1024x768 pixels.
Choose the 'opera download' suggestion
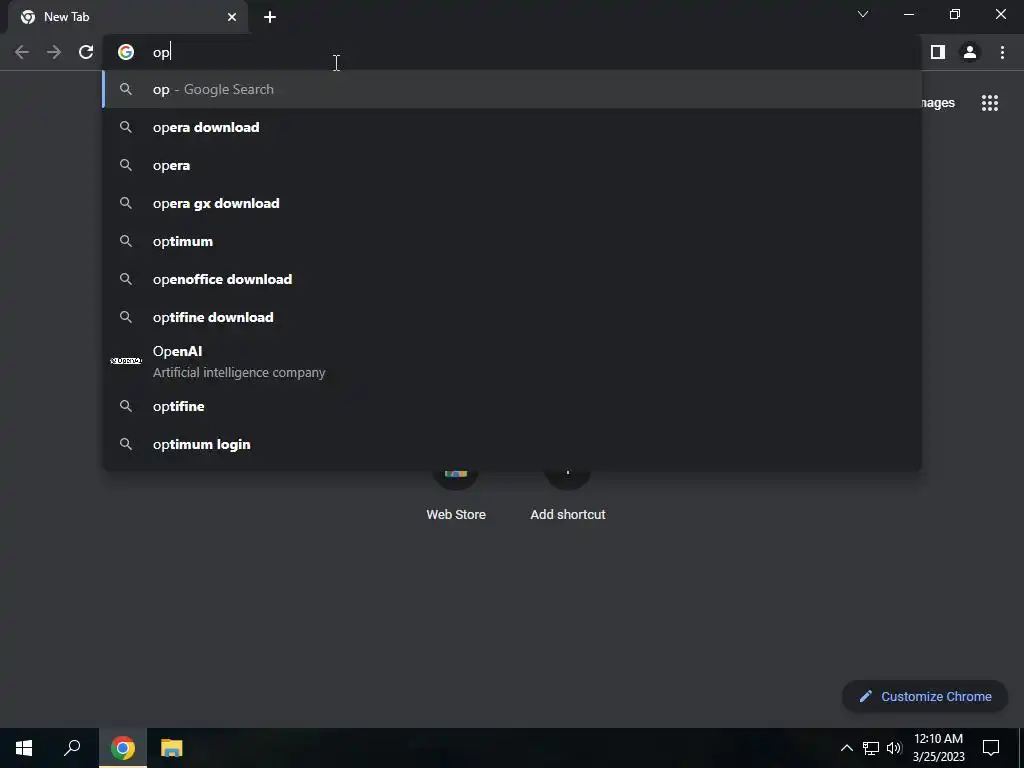click(x=512, y=127)
